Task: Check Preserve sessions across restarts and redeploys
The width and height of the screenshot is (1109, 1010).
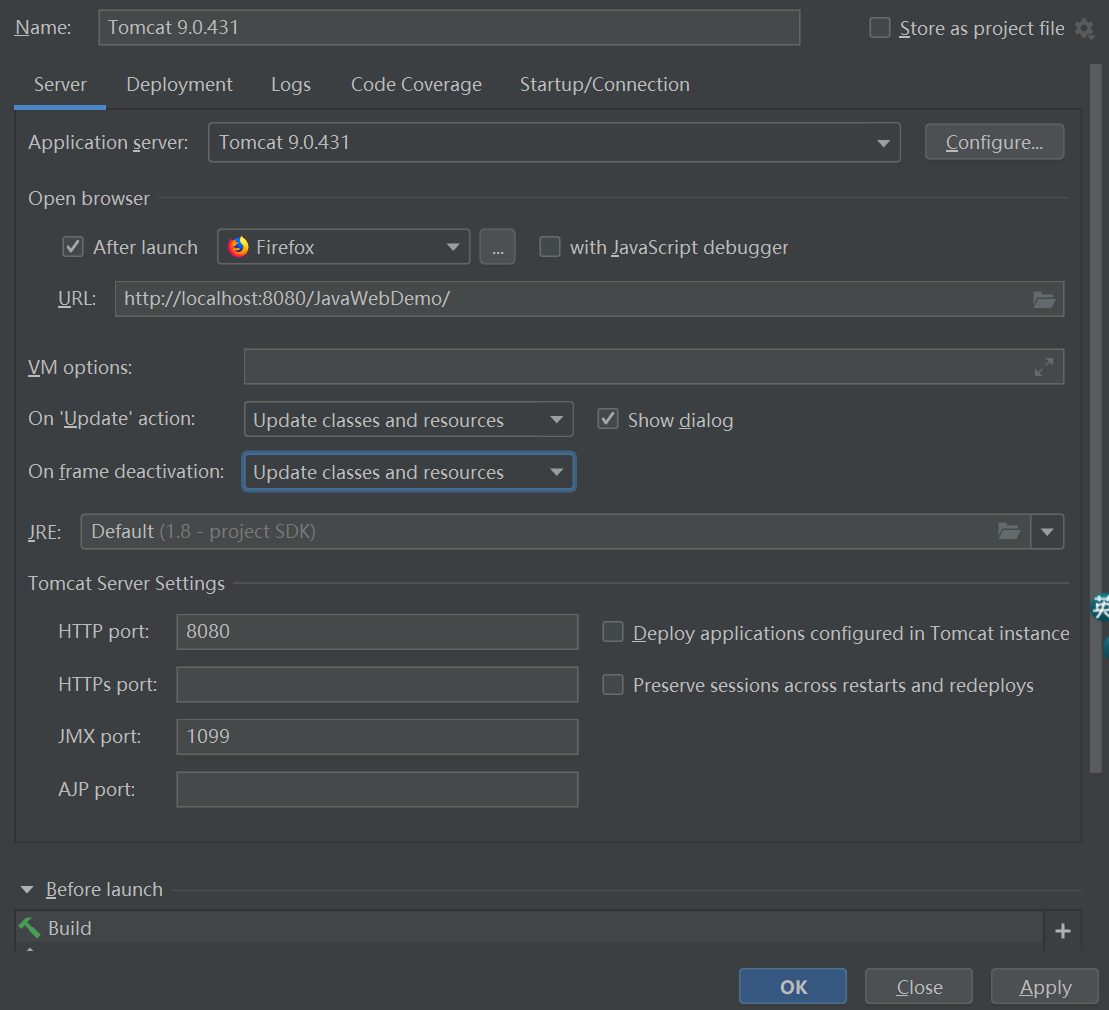Action: 612,685
